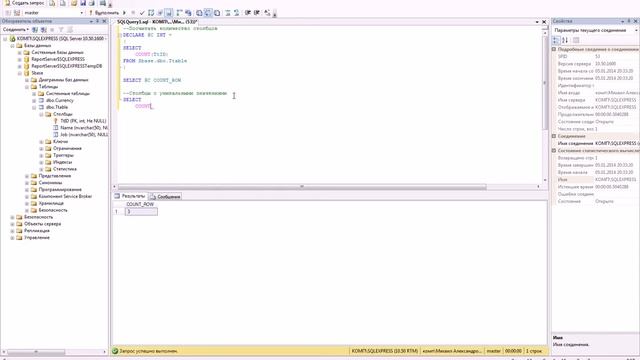Screen dimensions: 640x360
Task: Select the Job nvarchar column
Action: 84,135
